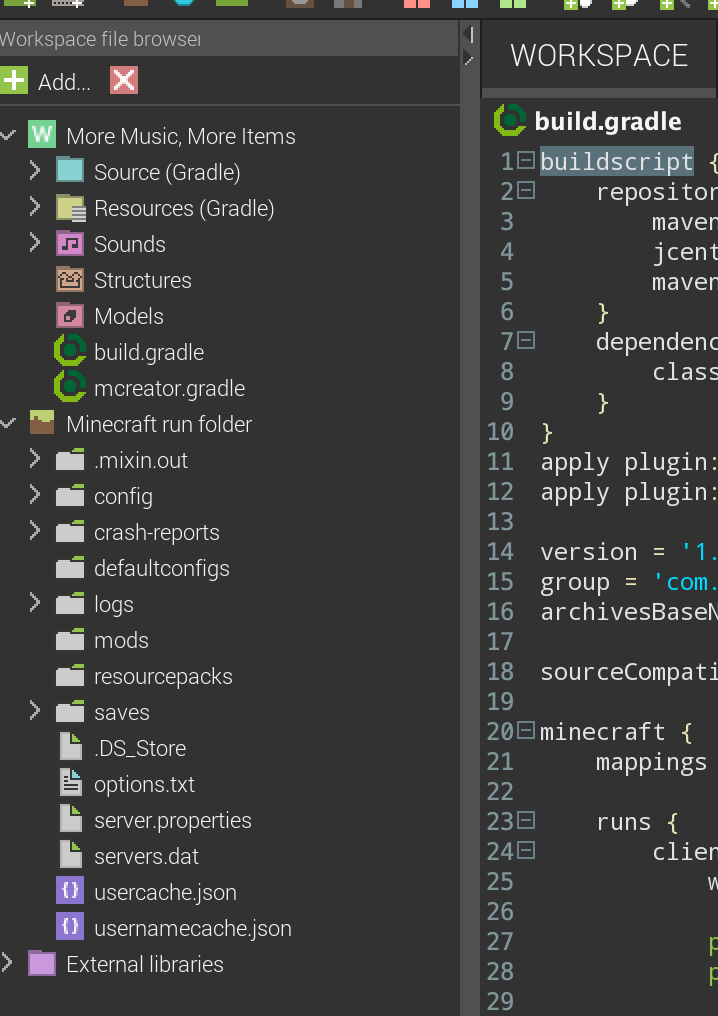Expand the Resources (Gradle) node
Viewport: 718px width, 1016px height.
click(x=34, y=207)
